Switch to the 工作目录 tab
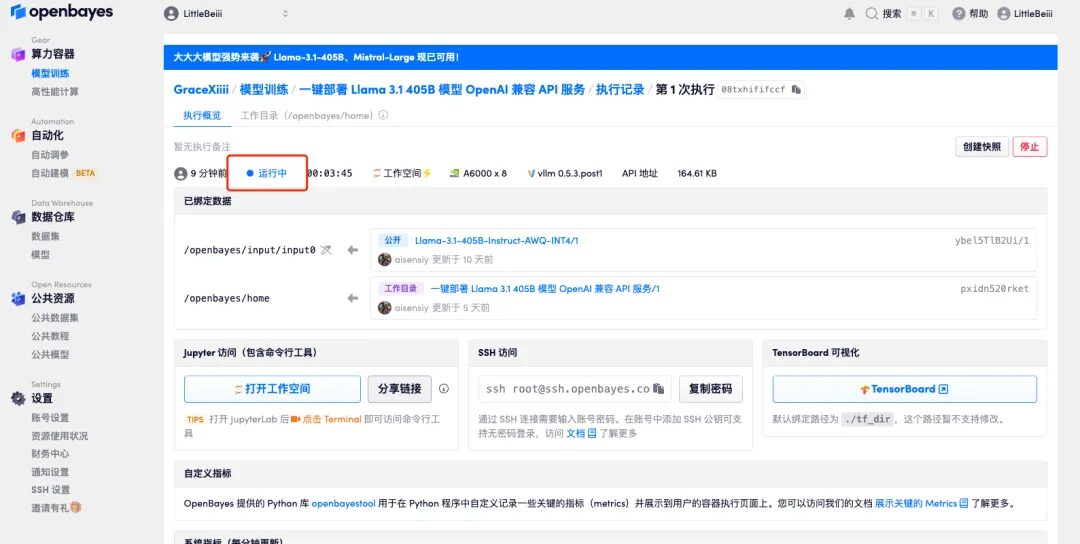Viewport: 1080px width, 544px height. (x=306, y=115)
